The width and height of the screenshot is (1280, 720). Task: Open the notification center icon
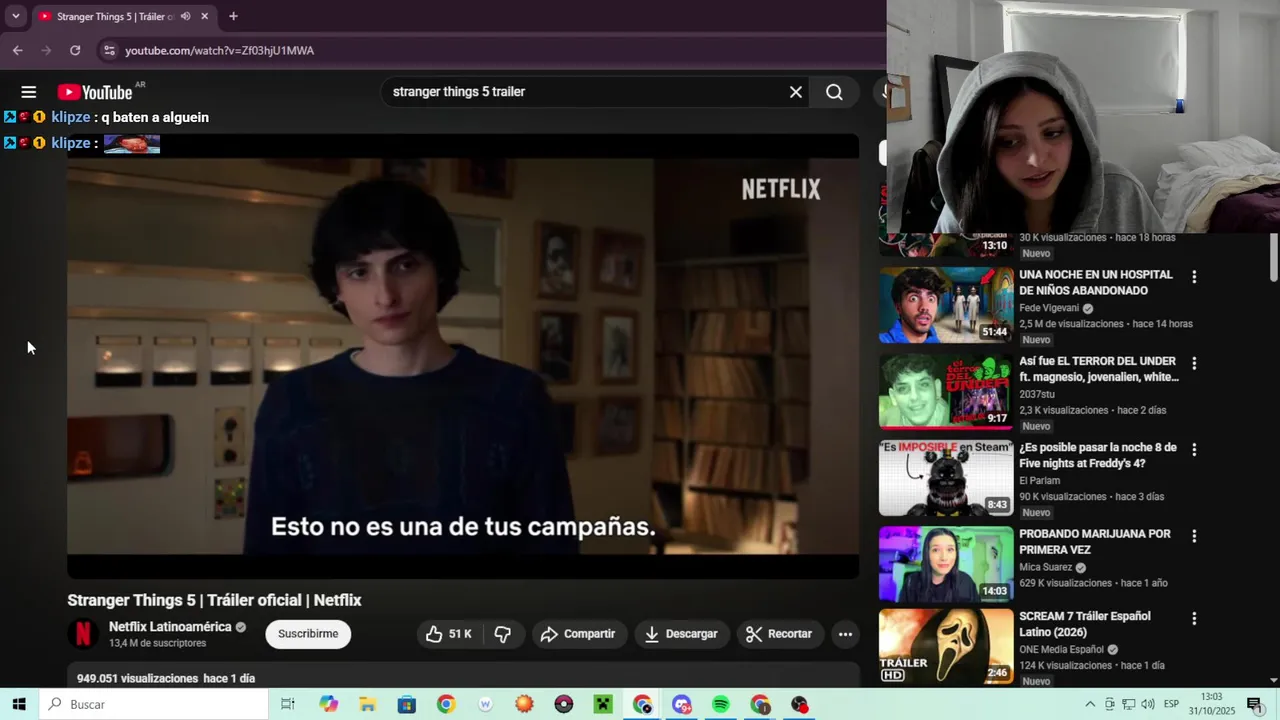[x=1254, y=704]
